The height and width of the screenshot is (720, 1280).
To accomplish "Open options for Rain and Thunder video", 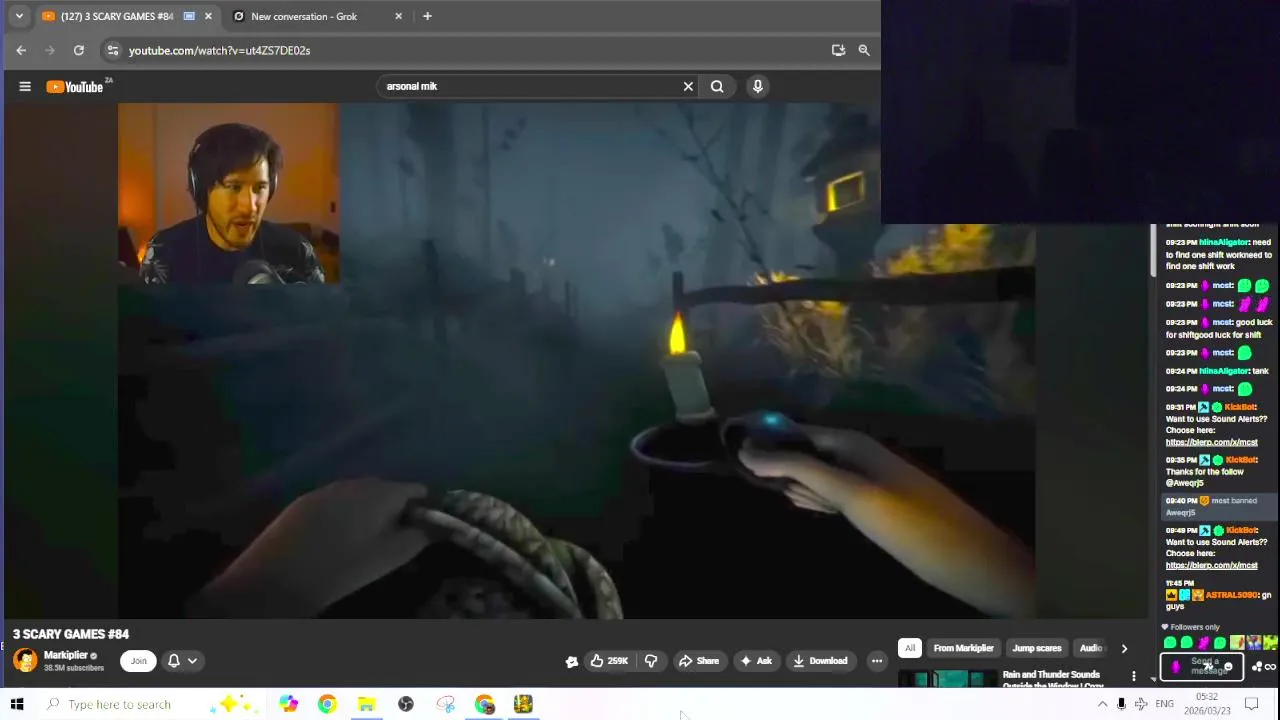I will coord(1134,677).
